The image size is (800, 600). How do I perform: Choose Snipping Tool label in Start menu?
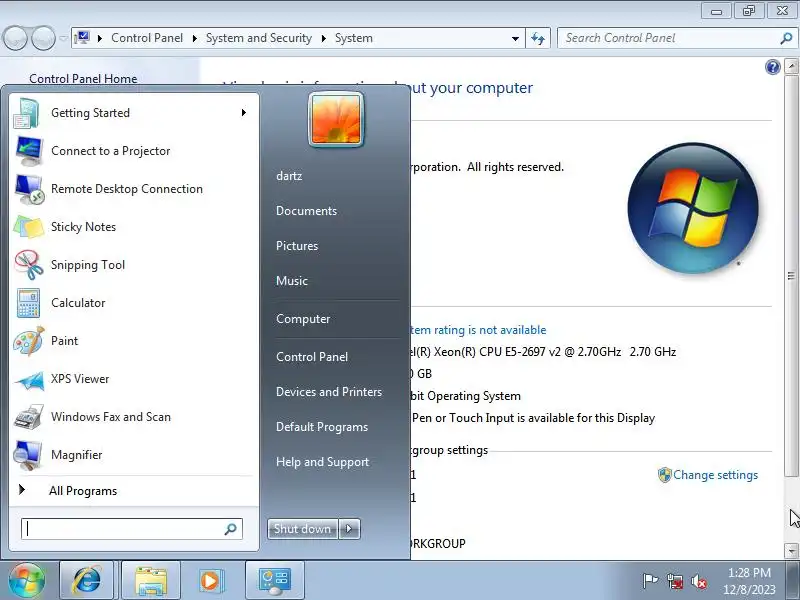[88, 265]
